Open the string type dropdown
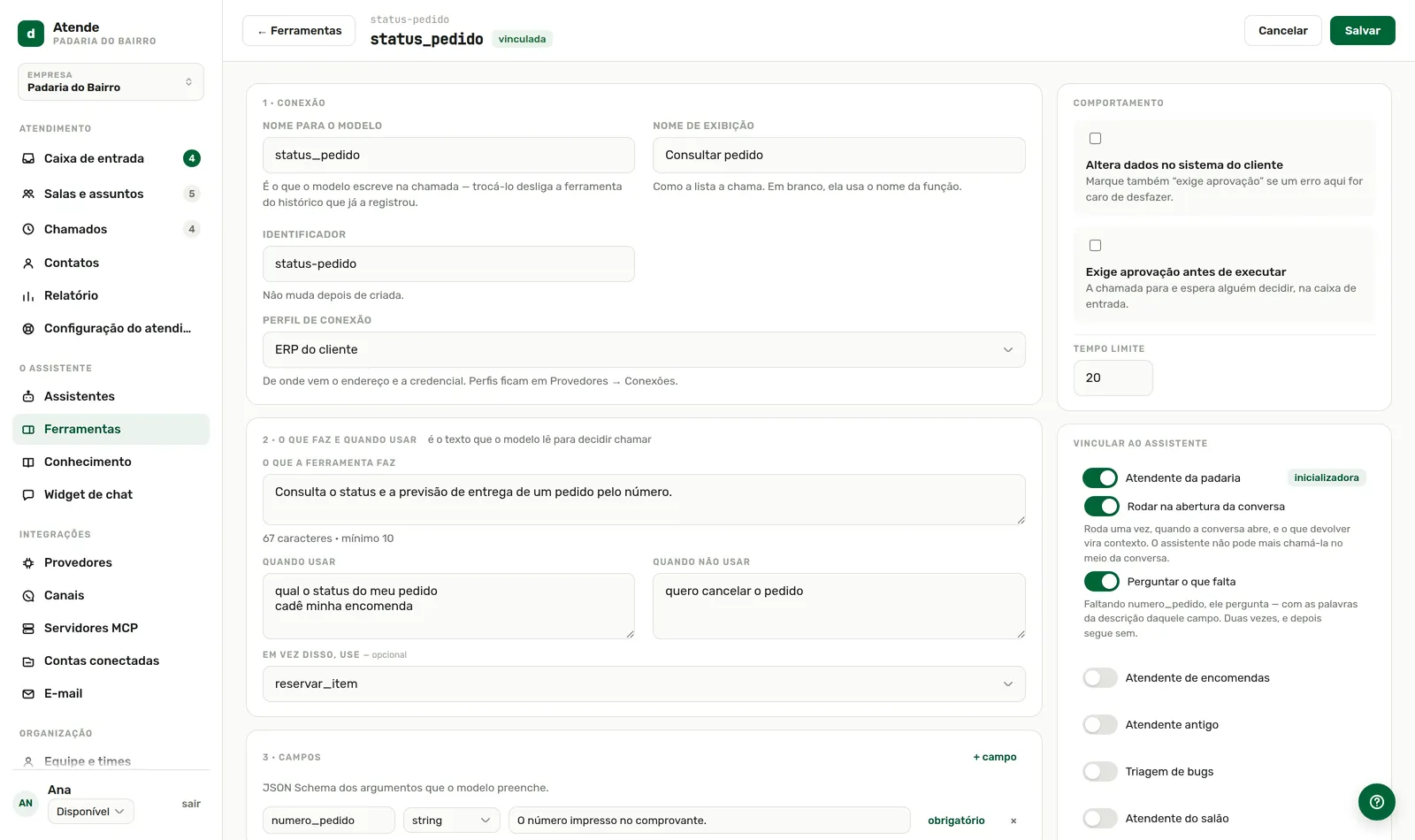This screenshot has height=840, width=1415. [x=451, y=821]
